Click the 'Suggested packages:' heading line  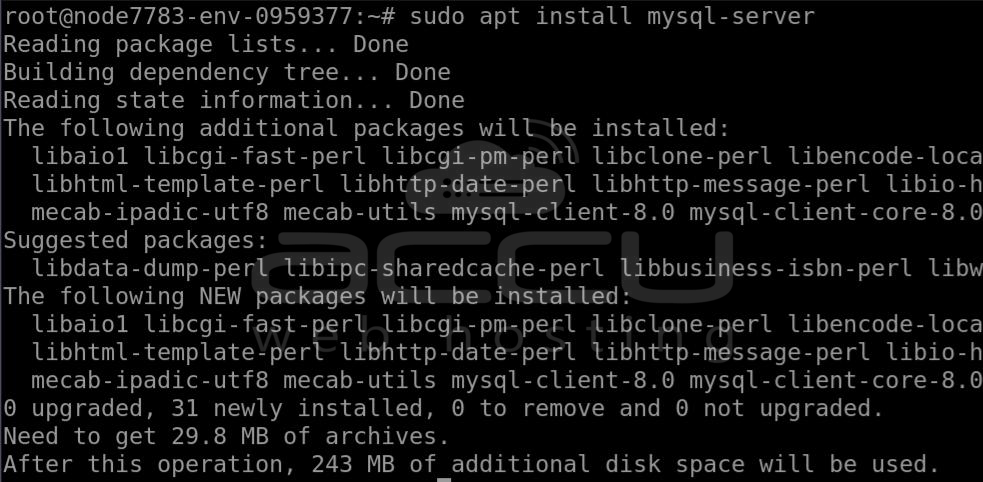(135, 241)
